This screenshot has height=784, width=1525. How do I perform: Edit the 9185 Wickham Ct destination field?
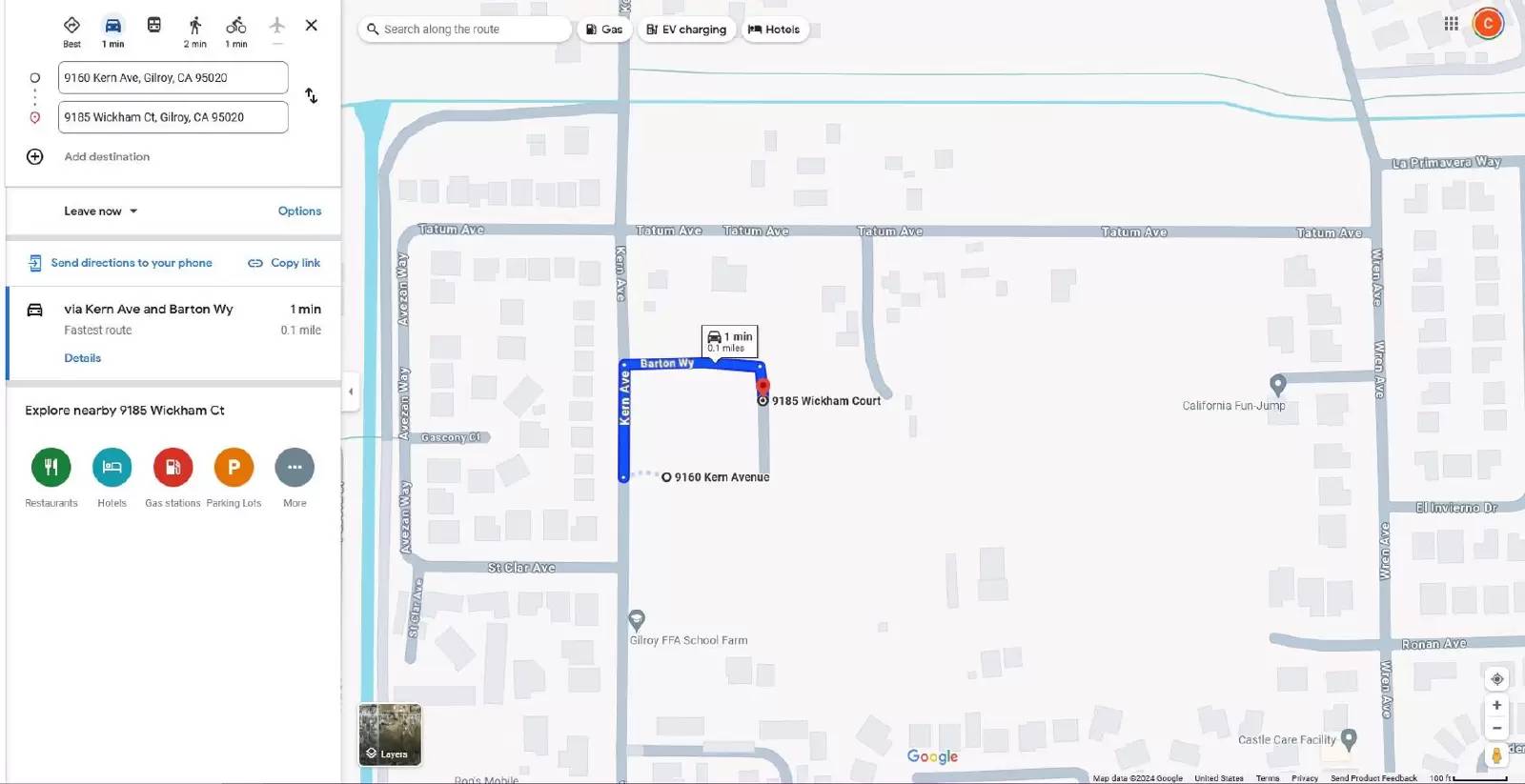[173, 117]
